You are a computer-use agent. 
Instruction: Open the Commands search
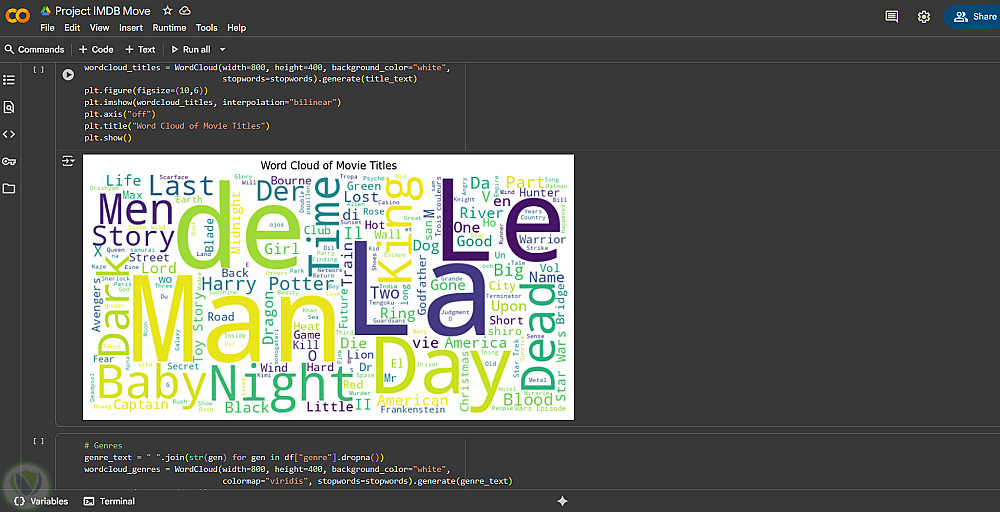[x=34, y=50]
